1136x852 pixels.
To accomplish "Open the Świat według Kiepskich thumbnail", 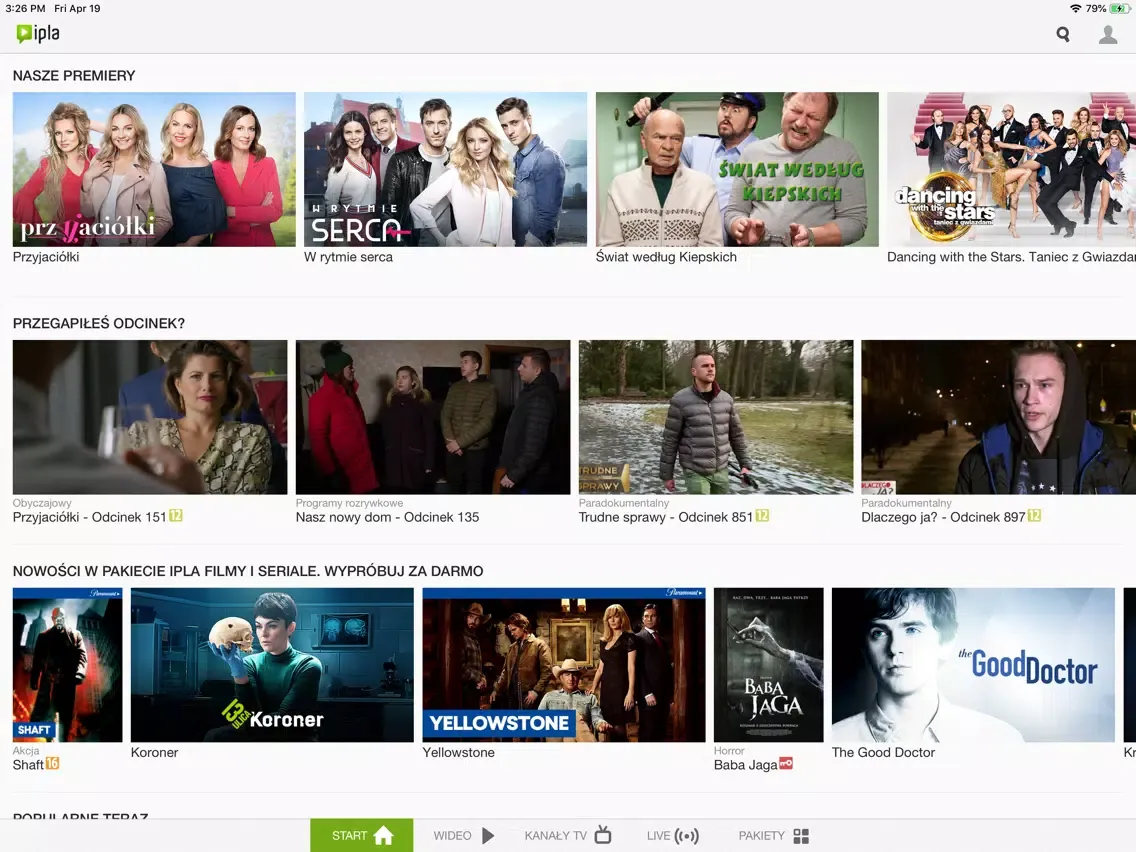I will pos(737,170).
